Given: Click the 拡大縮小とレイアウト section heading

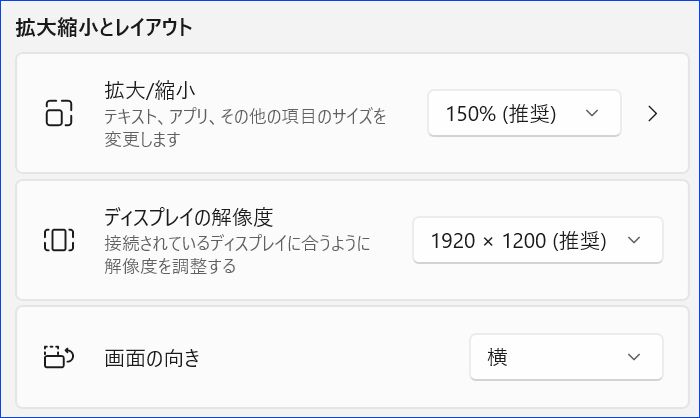Looking at the screenshot, I should (x=104, y=27).
